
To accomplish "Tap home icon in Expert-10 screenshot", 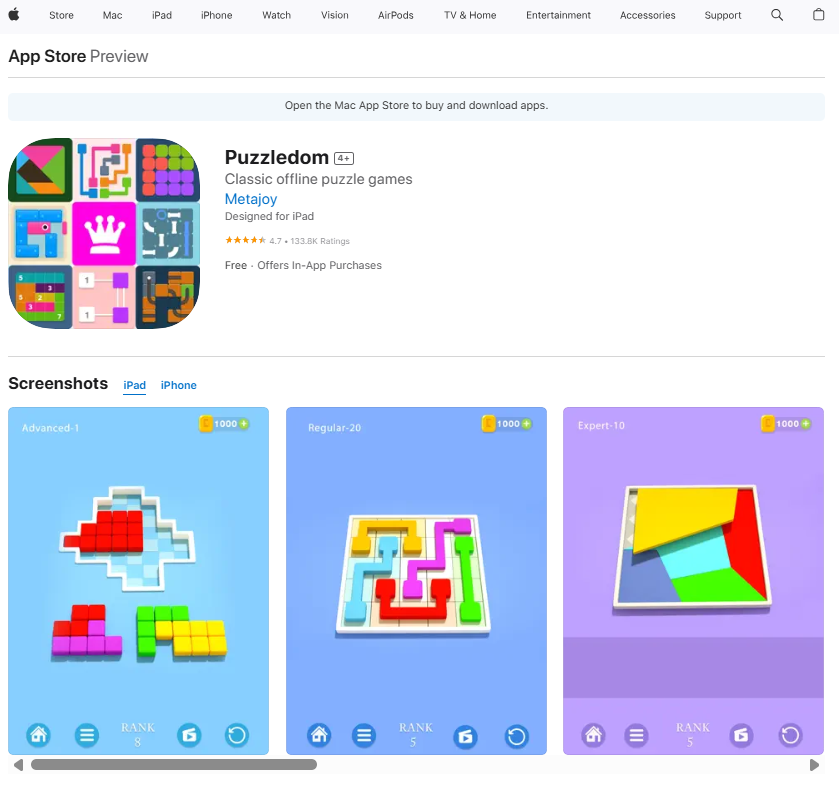I will (593, 735).
